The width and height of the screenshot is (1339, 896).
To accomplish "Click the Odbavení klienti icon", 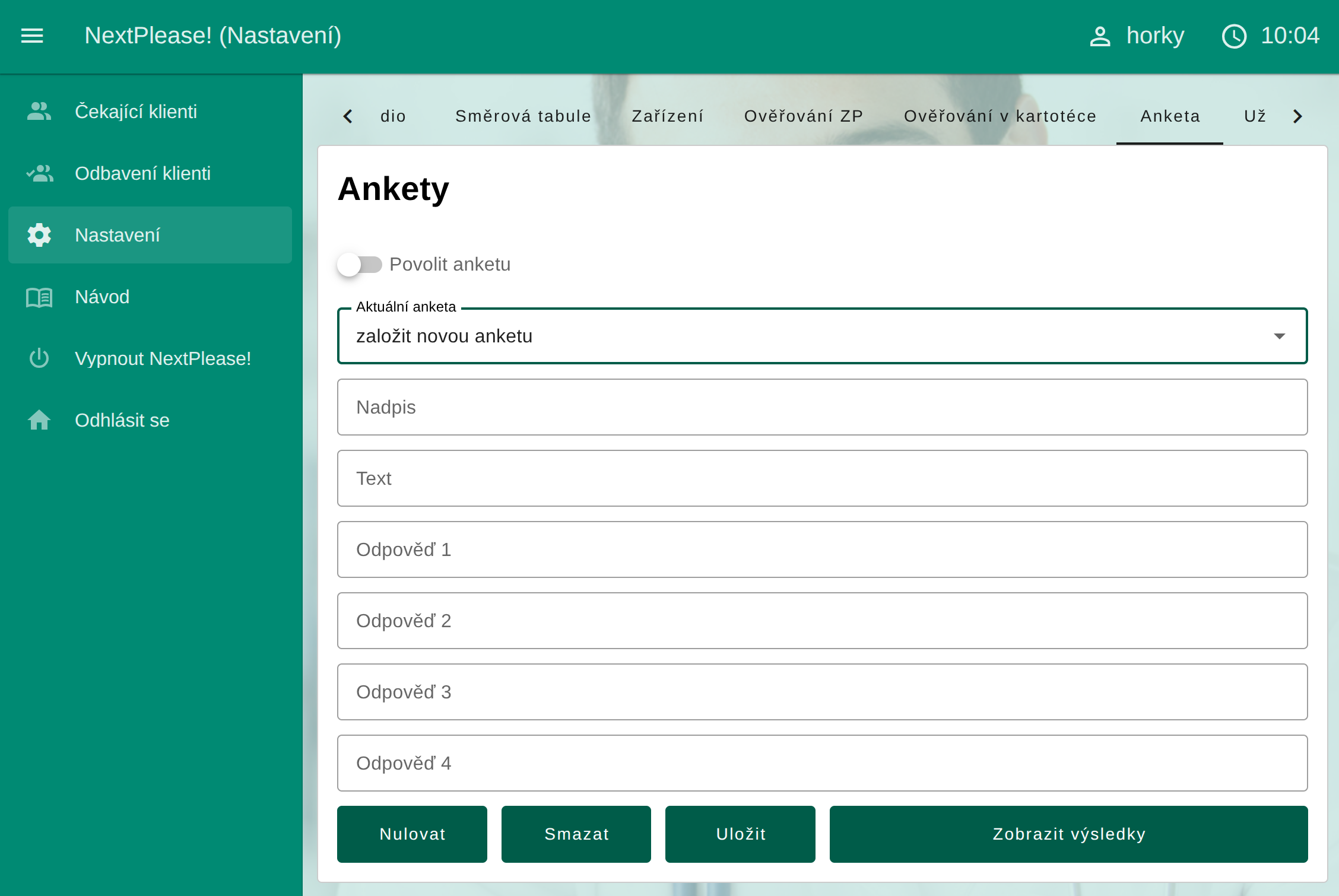I will coord(39,173).
